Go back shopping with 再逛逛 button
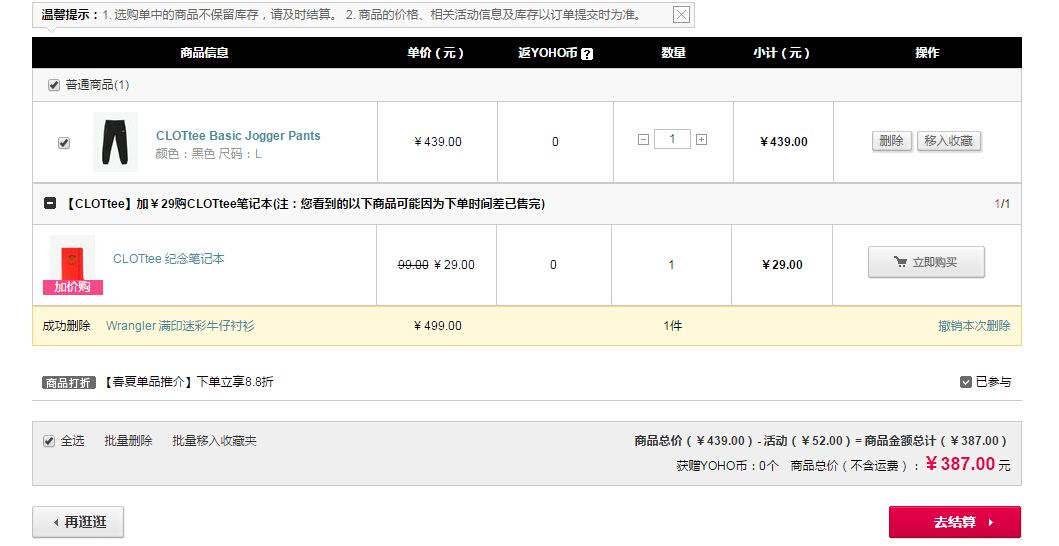 78,522
